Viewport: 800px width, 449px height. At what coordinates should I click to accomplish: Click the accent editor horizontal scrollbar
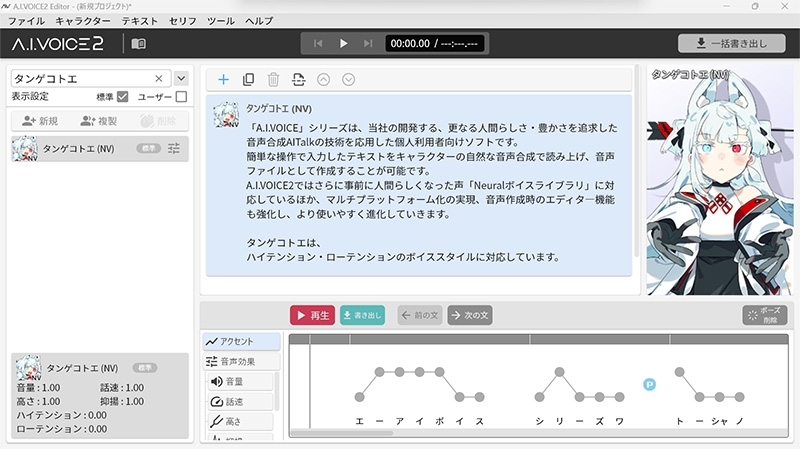[342, 433]
